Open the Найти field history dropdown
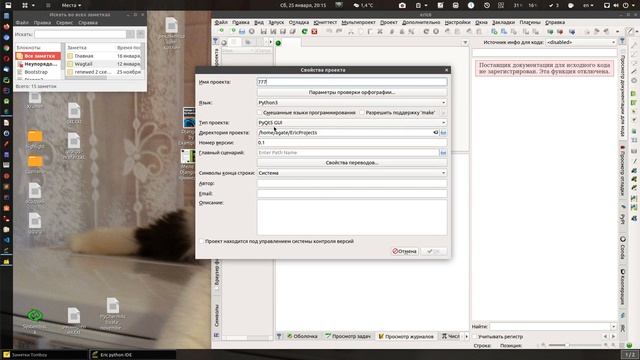Image resolution: width=640 pixels, height=360 pixels. point(613,327)
